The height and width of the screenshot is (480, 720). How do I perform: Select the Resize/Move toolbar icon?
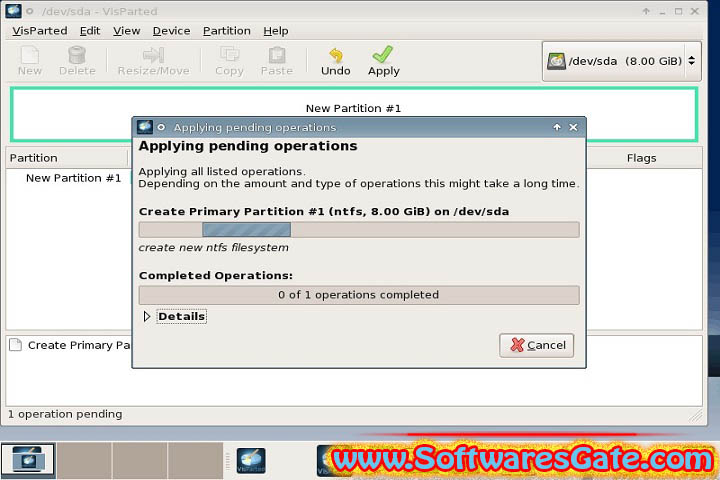click(x=153, y=61)
